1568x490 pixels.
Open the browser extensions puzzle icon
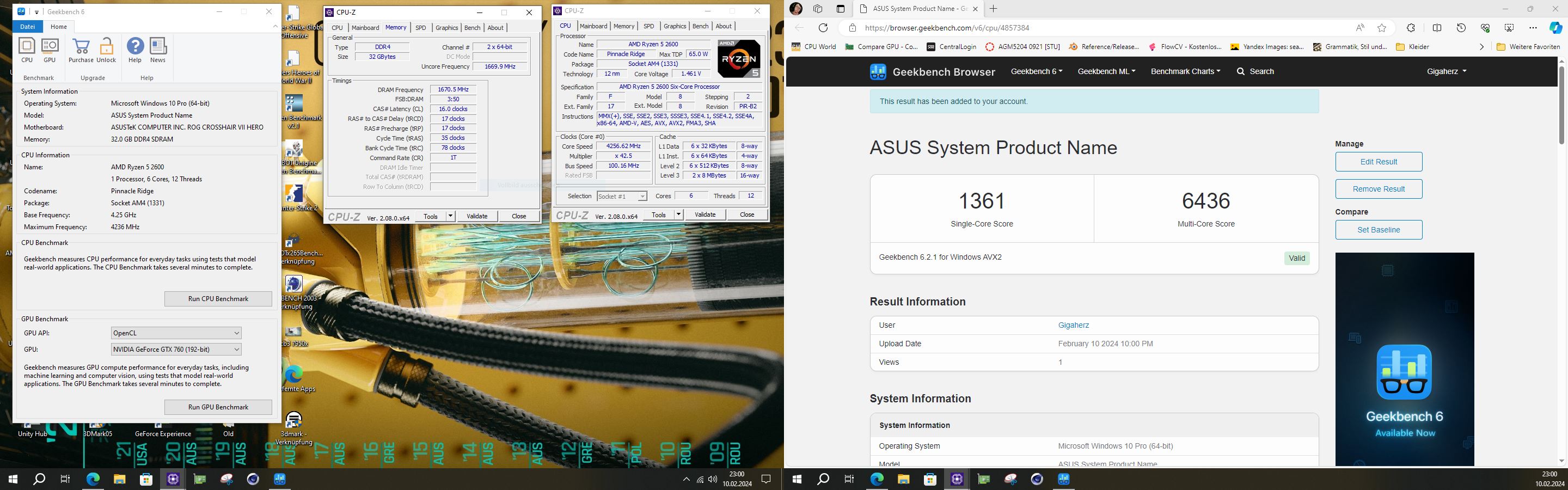1410,27
